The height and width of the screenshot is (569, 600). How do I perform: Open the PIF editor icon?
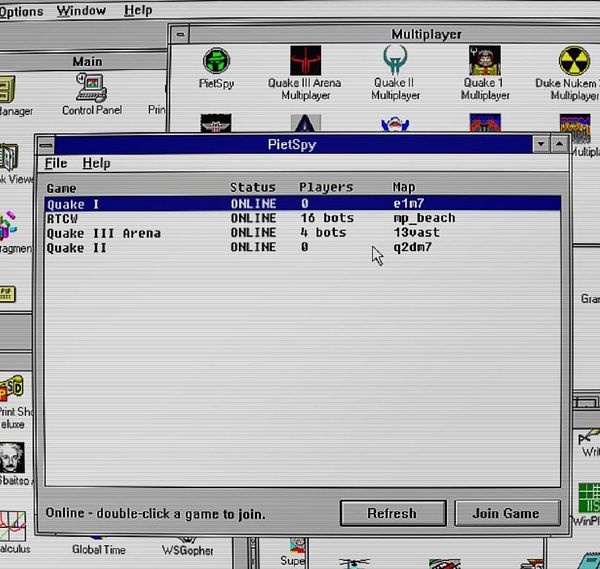pyautogui.click(x=7, y=294)
